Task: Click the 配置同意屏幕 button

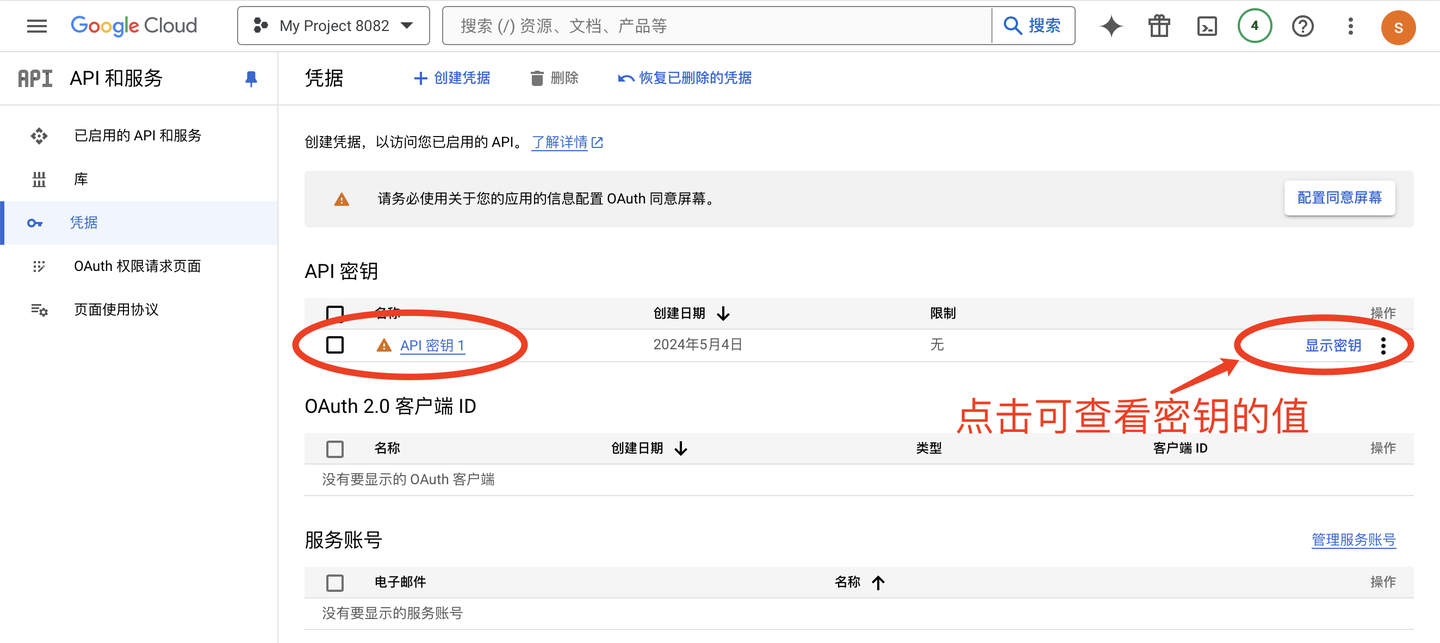Action: [x=1339, y=198]
